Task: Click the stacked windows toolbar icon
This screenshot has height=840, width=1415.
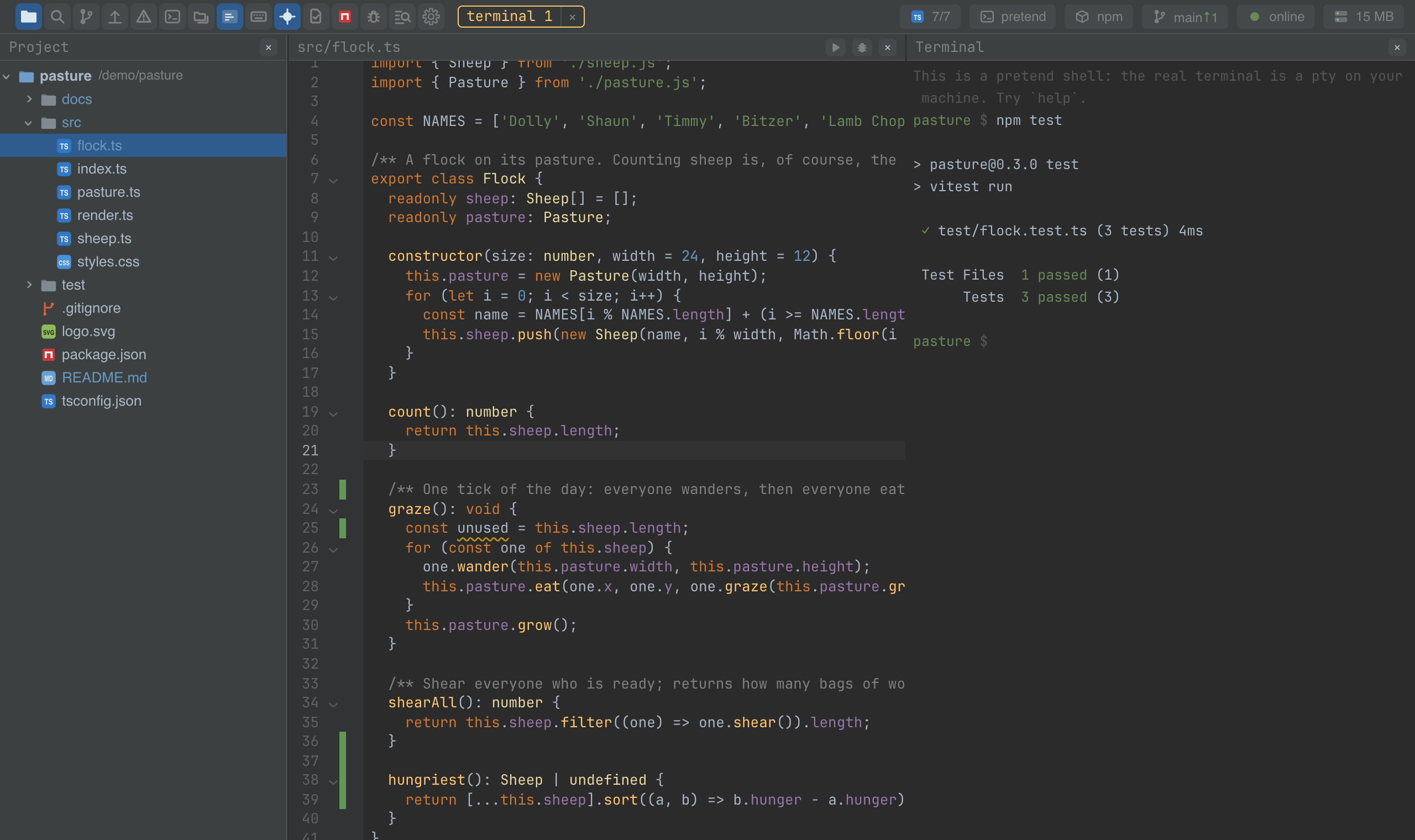Action: 201,17
